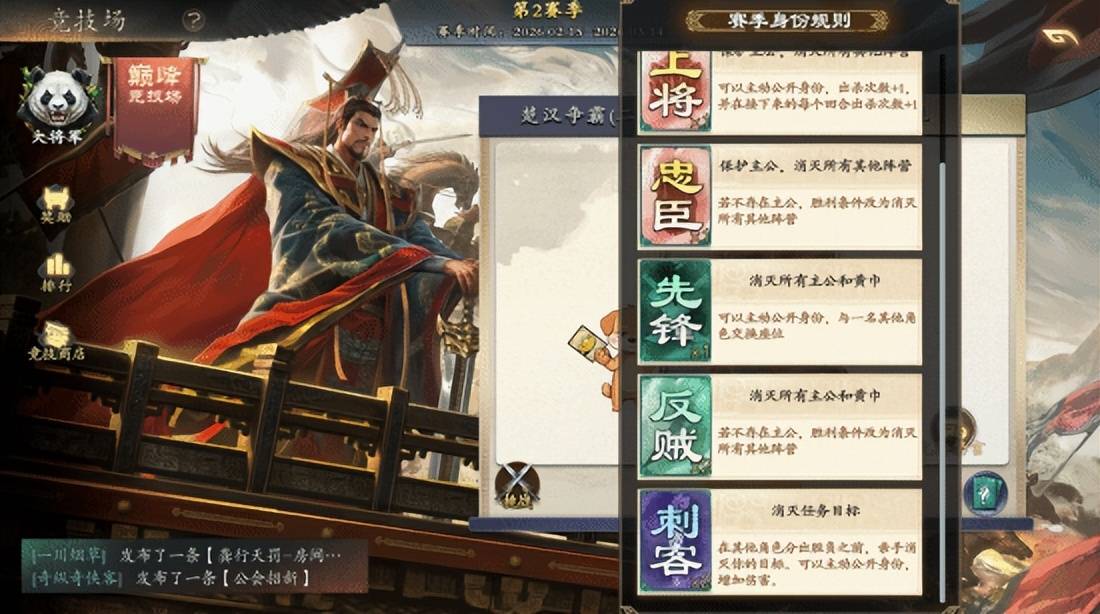Select the 巅峰竞技场 red banner
The image size is (1100, 614).
(156, 109)
